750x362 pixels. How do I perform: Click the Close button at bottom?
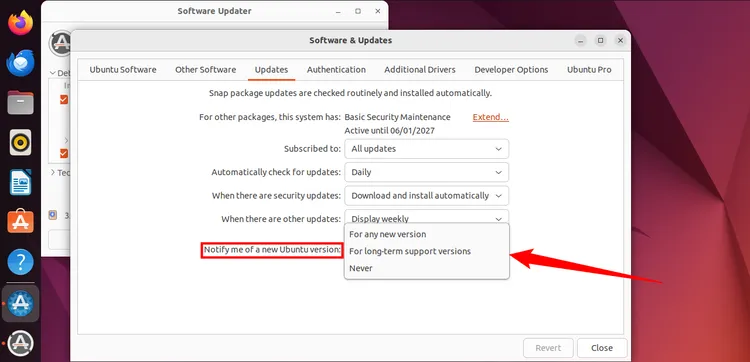click(x=602, y=348)
